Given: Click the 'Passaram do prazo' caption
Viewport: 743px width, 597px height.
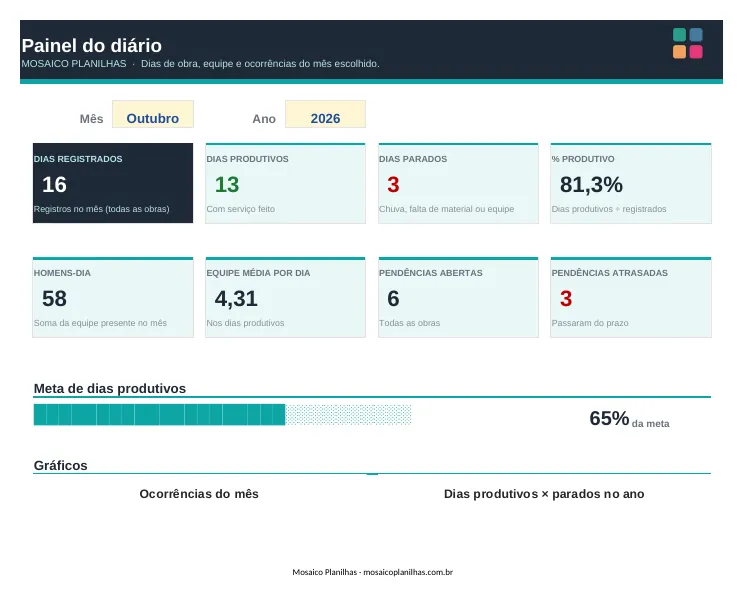Looking at the screenshot, I should point(590,323).
